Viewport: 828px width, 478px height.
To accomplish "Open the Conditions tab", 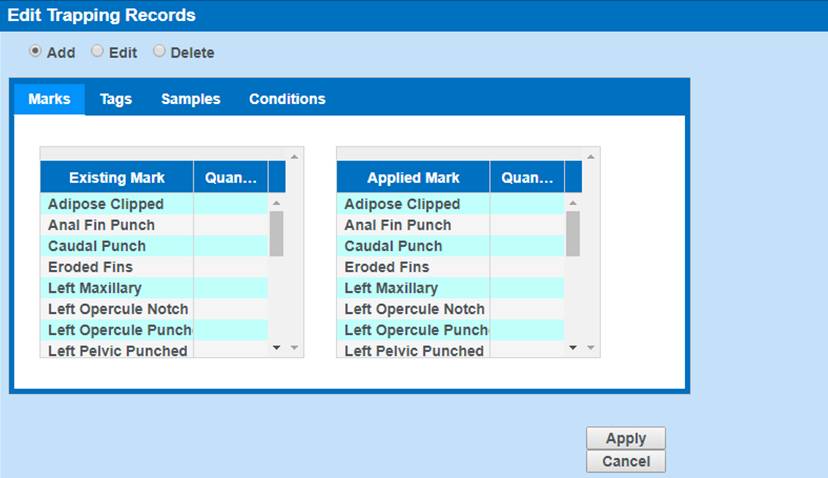I will (x=287, y=99).
